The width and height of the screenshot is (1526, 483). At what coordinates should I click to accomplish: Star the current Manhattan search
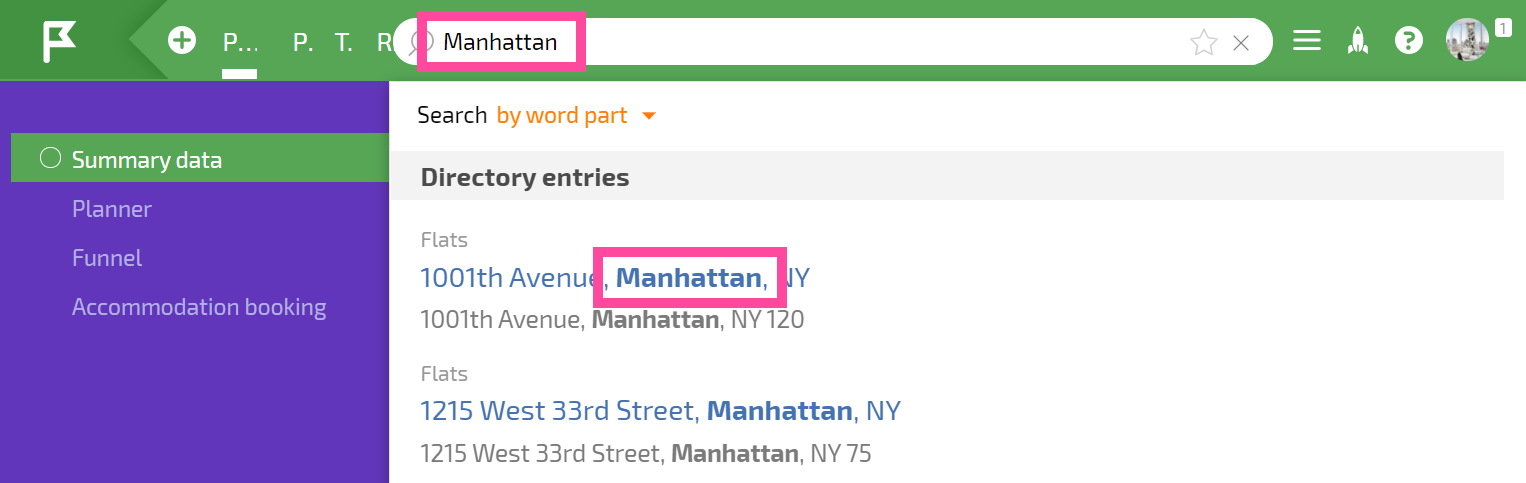tap(1204, 42)
